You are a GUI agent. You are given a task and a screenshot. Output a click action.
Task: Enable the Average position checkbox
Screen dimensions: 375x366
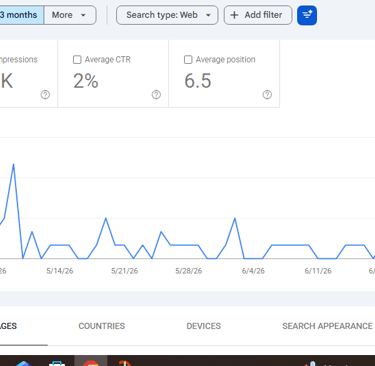pos(188,60)
